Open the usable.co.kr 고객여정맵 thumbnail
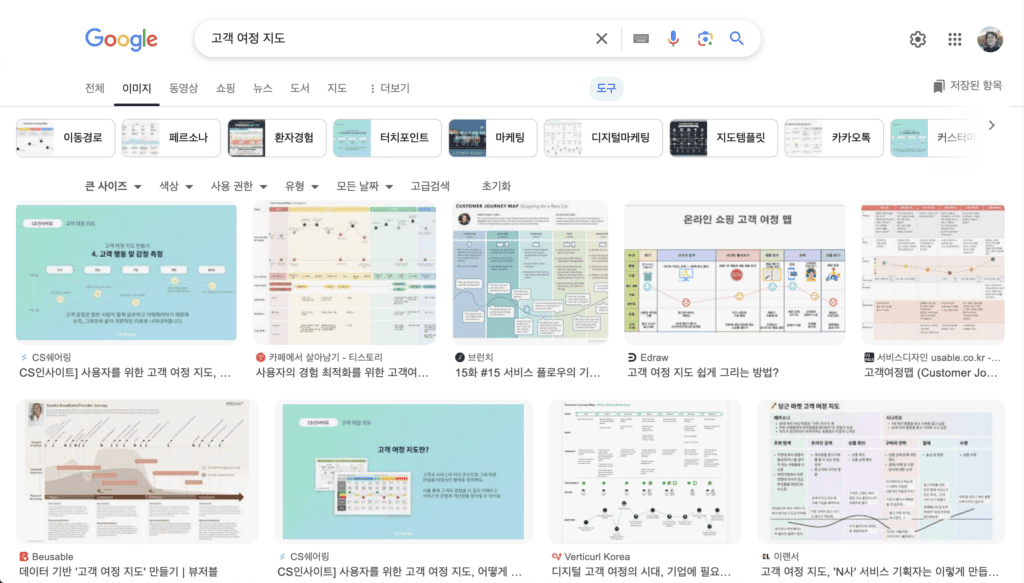Viewport: 1024px width, 583px height. coord(933,272)
